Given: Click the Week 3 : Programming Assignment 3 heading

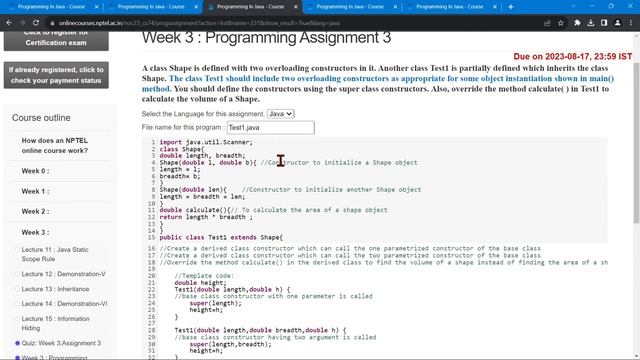Looking at the screenshot, I should [267, 38].
